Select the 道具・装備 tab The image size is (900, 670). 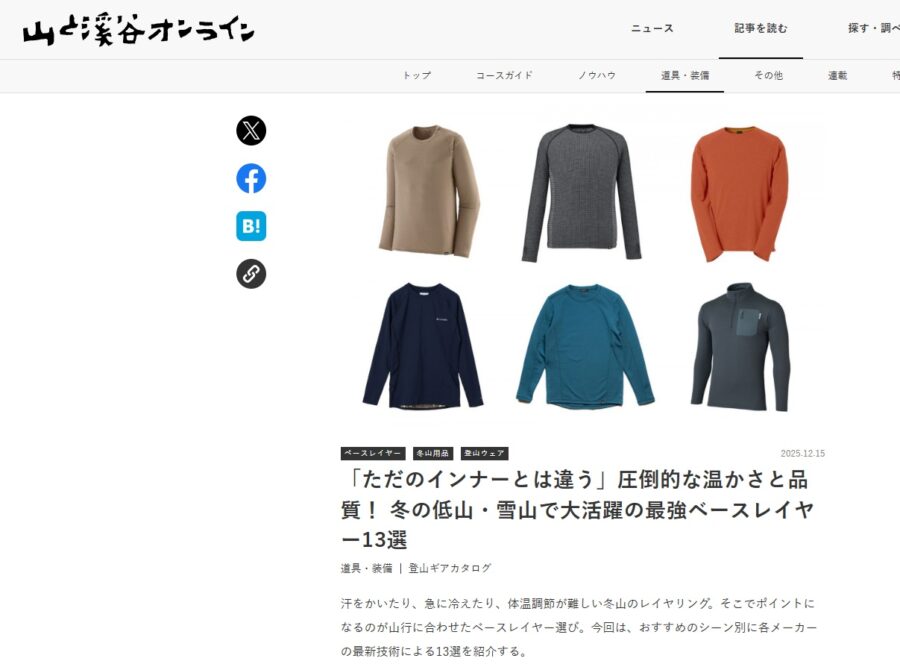point(685,75)
